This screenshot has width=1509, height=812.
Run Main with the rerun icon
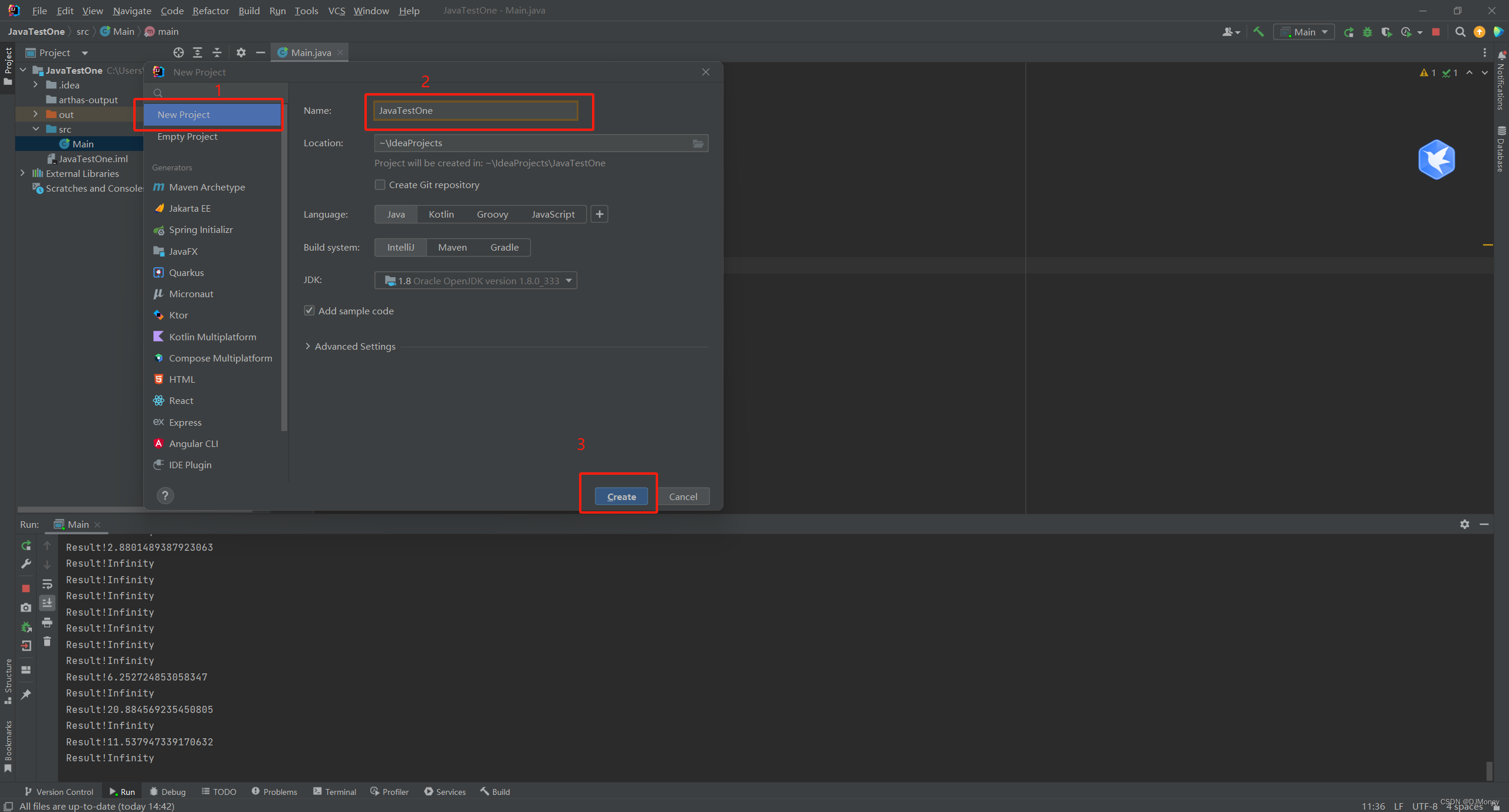1348,32
